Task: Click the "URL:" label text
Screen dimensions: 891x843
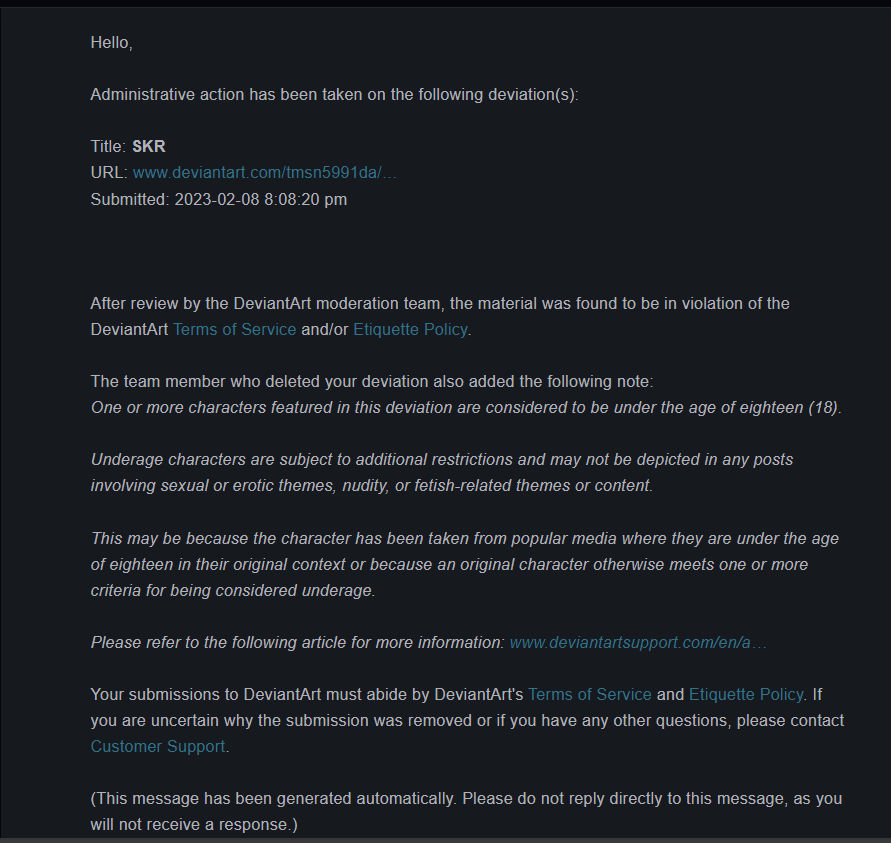Action: [x=109, y=173]
